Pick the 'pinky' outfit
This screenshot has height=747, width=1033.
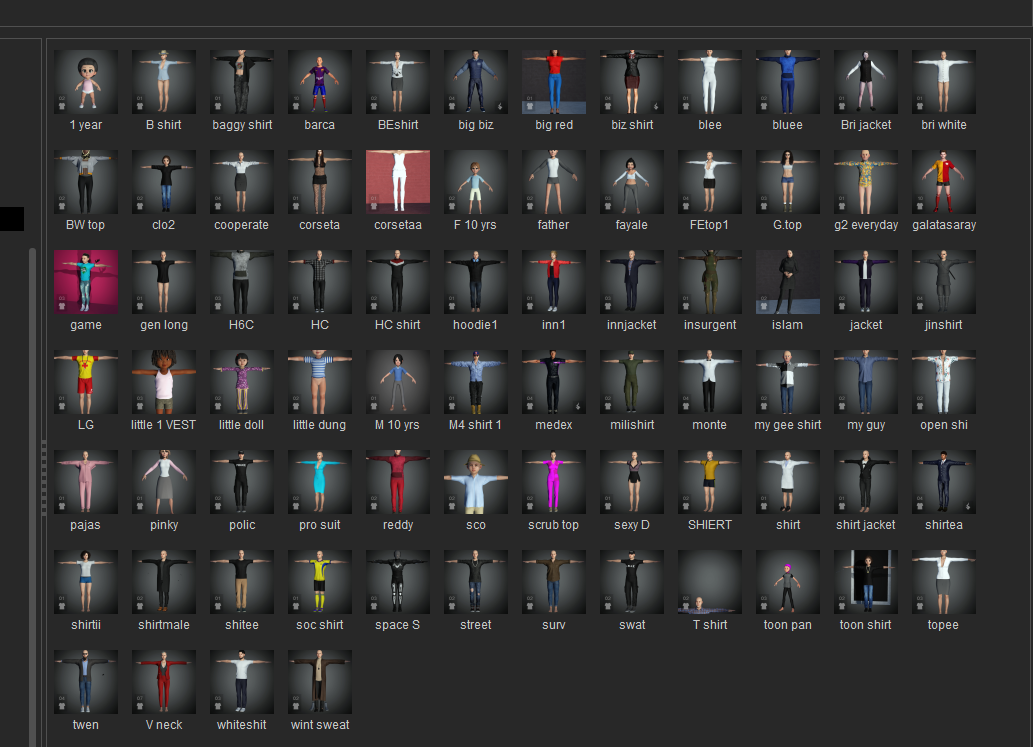pos(163,482)
